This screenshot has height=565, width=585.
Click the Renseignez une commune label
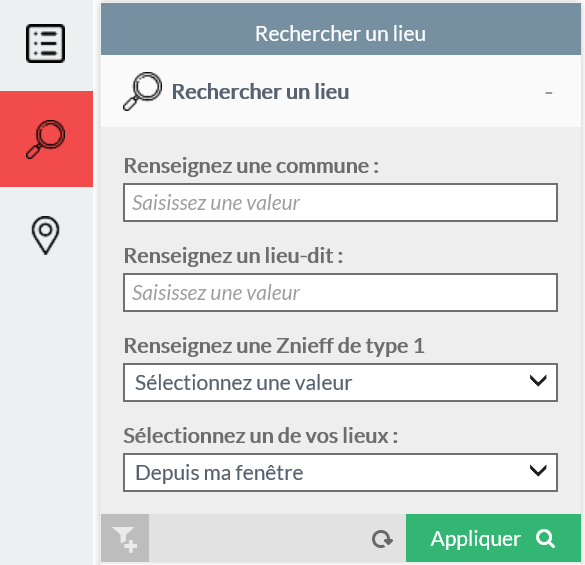251,166
